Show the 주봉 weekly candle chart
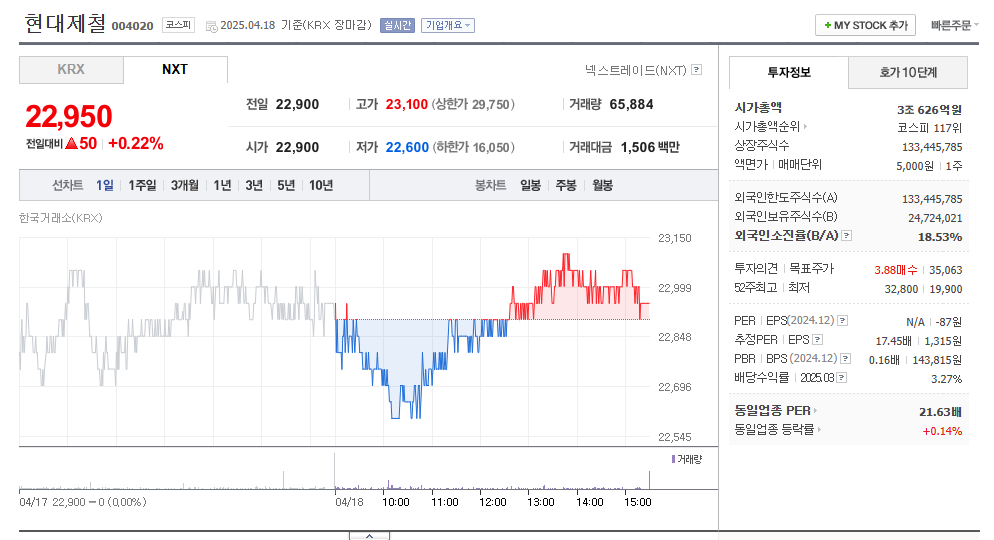 pyautogui.click(x=566, y=185)
